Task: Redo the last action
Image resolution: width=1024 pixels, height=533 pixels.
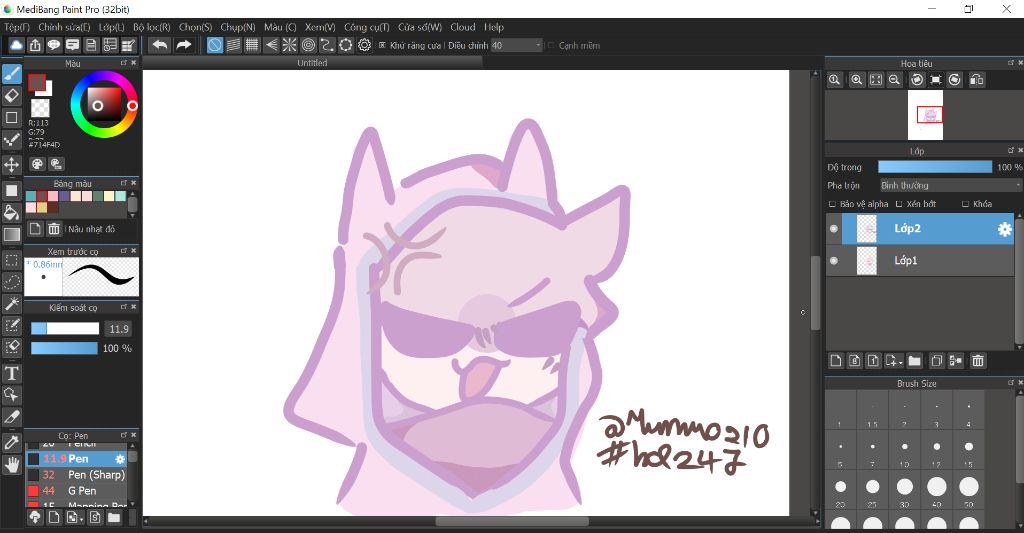Action: tap(184, 45)
